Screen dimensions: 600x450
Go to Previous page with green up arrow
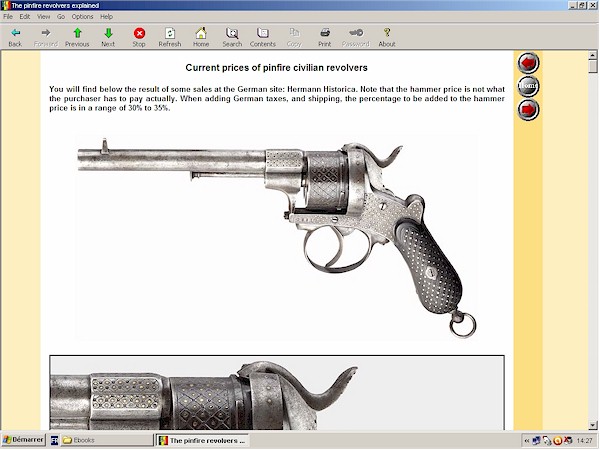[77, 38]
